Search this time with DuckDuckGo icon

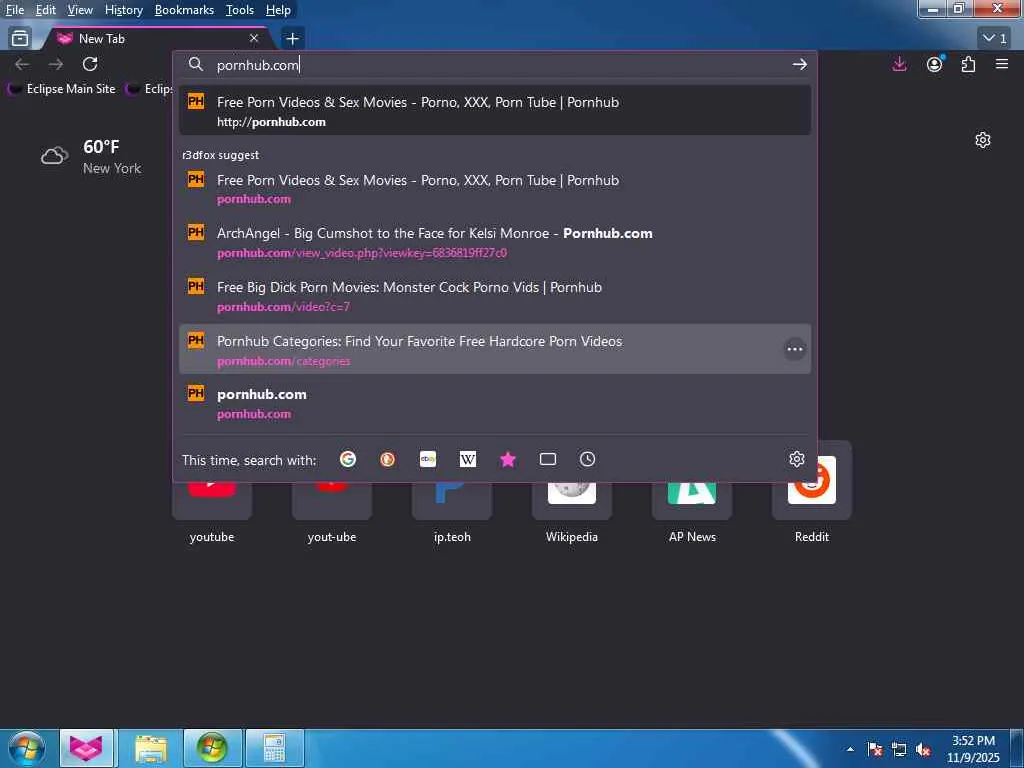[387, 460]
